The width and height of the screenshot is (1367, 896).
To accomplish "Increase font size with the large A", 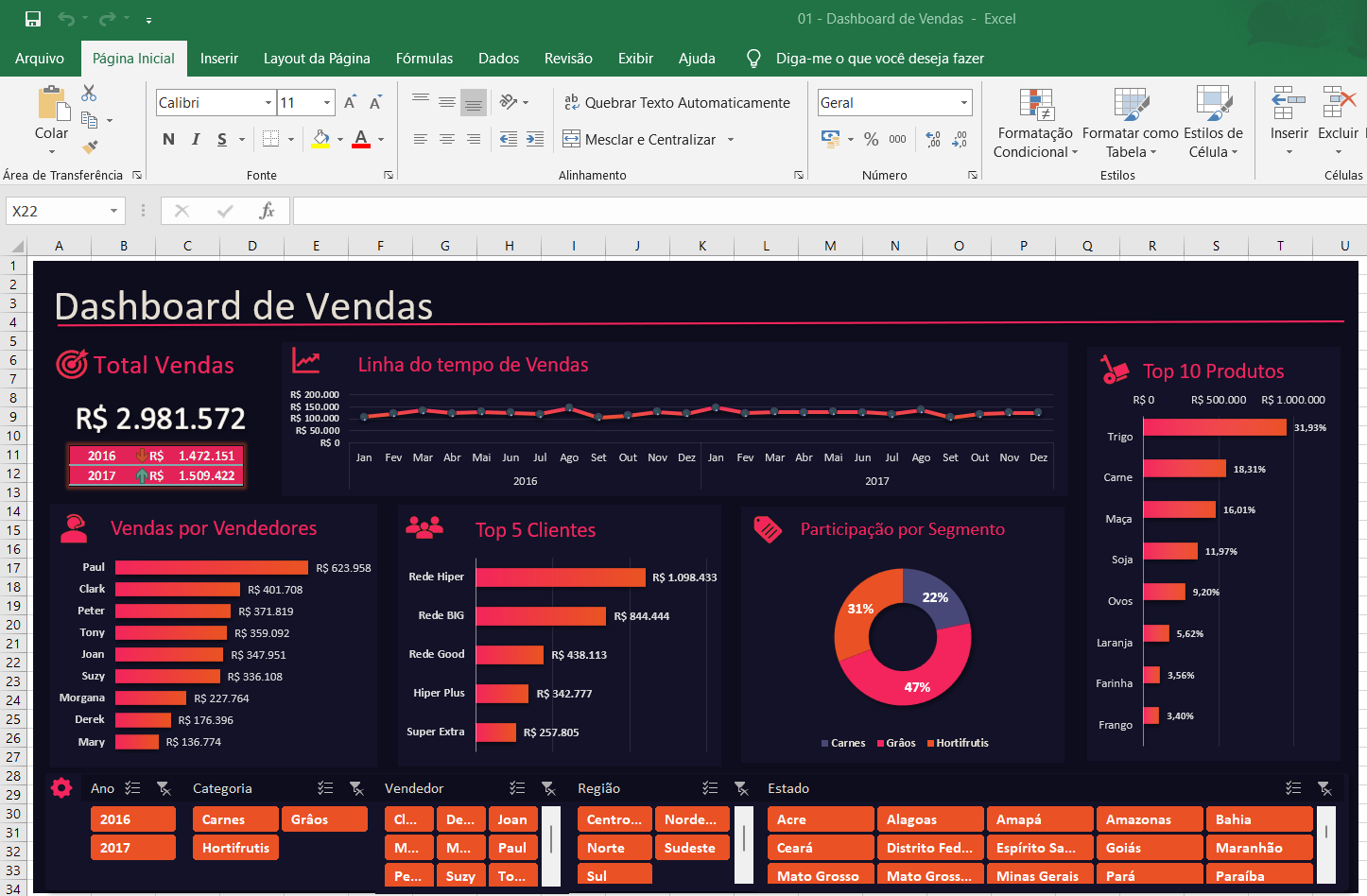I will [x=350, y=102].
